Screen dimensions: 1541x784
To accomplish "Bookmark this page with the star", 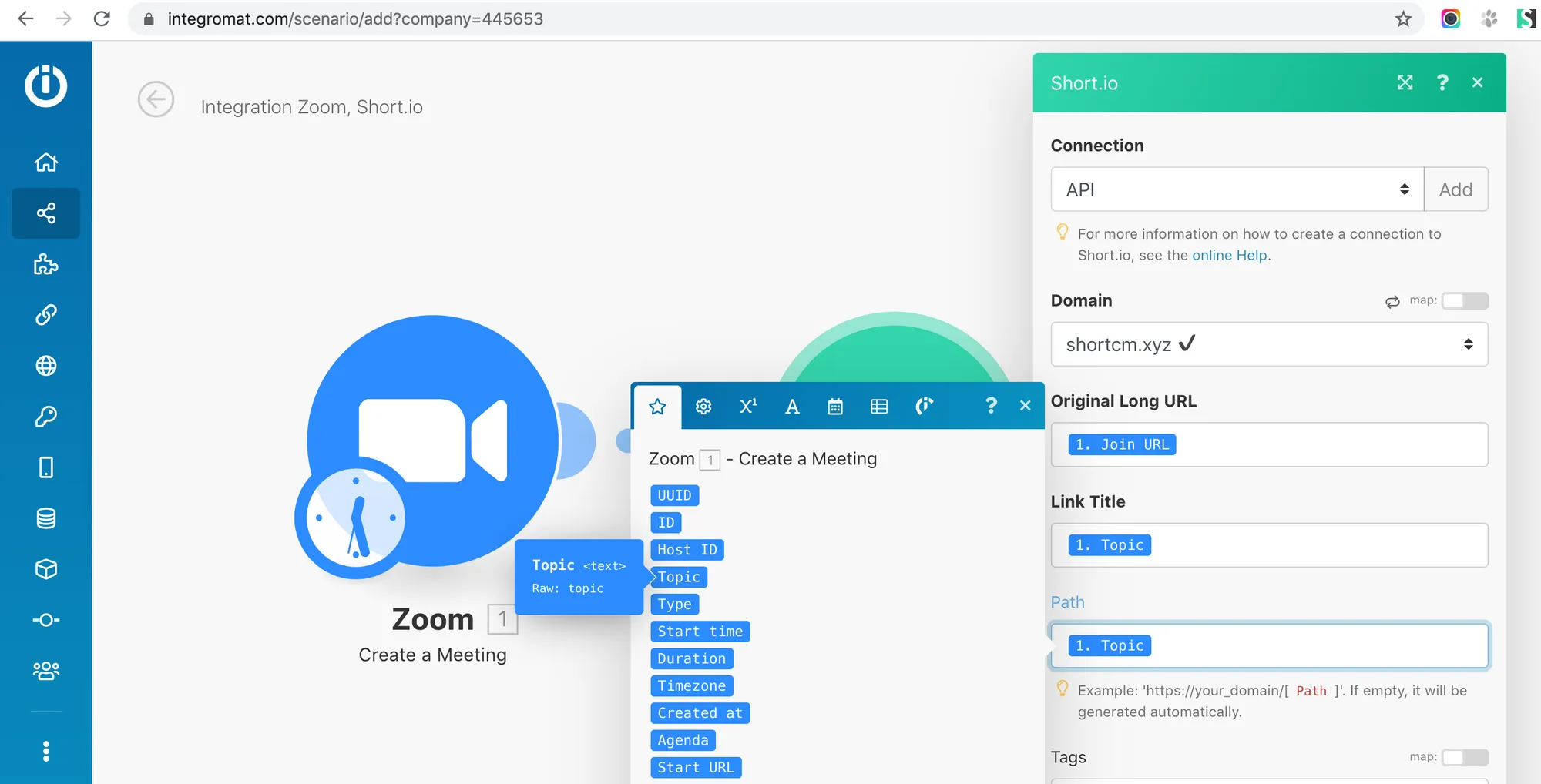I will click(x=1403, y=18).
